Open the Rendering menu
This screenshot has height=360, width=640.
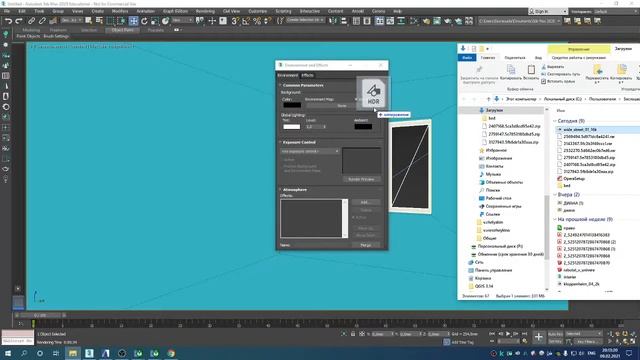point(205,11)
